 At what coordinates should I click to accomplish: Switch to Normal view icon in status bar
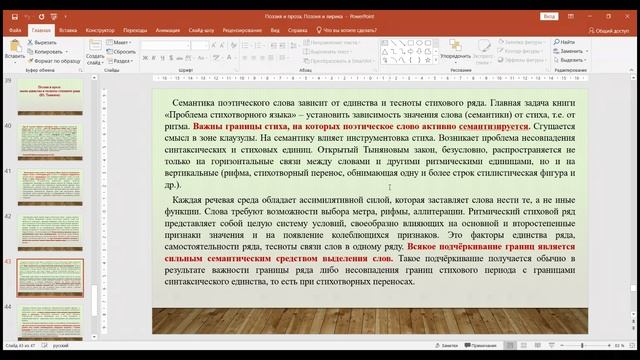[x=510, y=345]
